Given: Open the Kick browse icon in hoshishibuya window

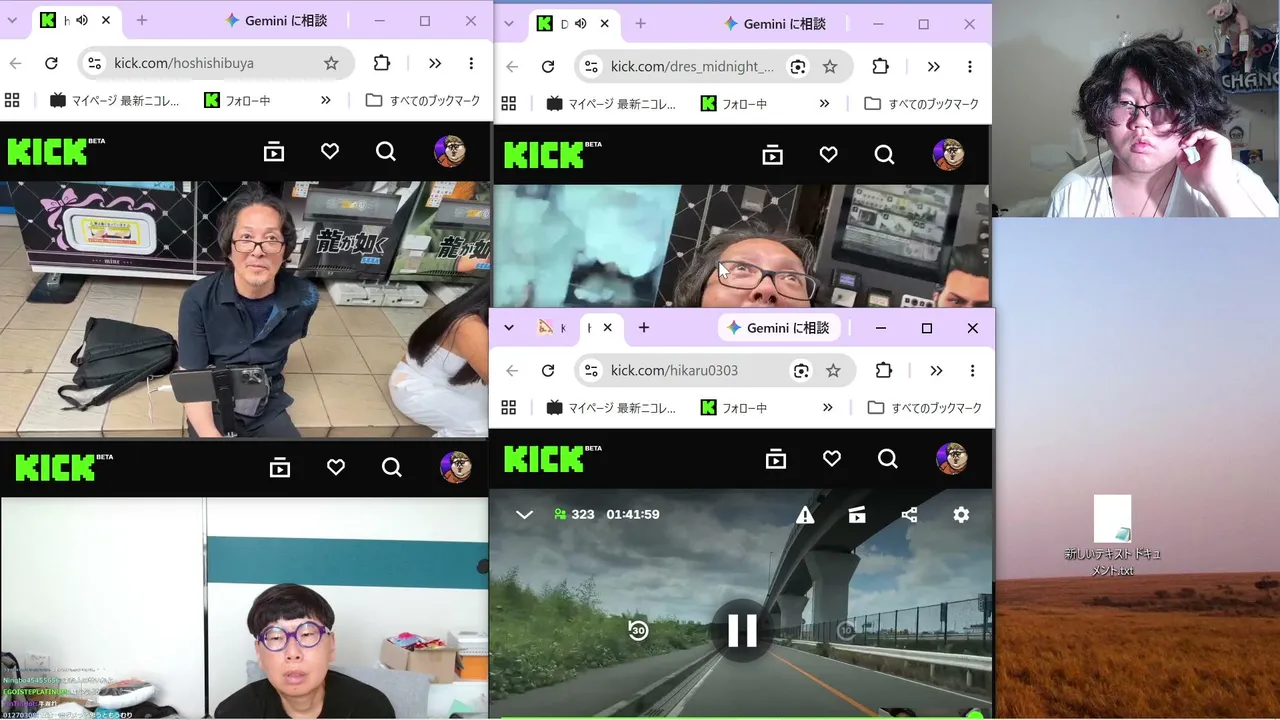Looking at the screenshot, I should (274, 152).
